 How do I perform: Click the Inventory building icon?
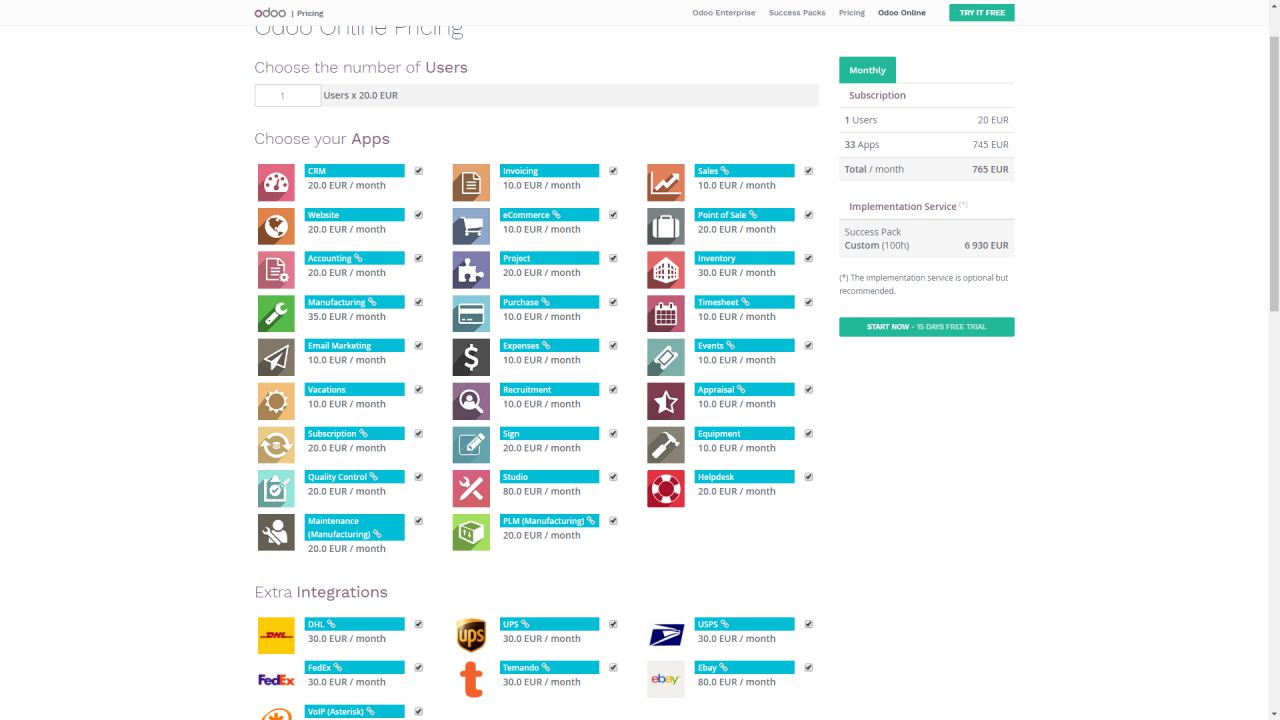[666, 270]
